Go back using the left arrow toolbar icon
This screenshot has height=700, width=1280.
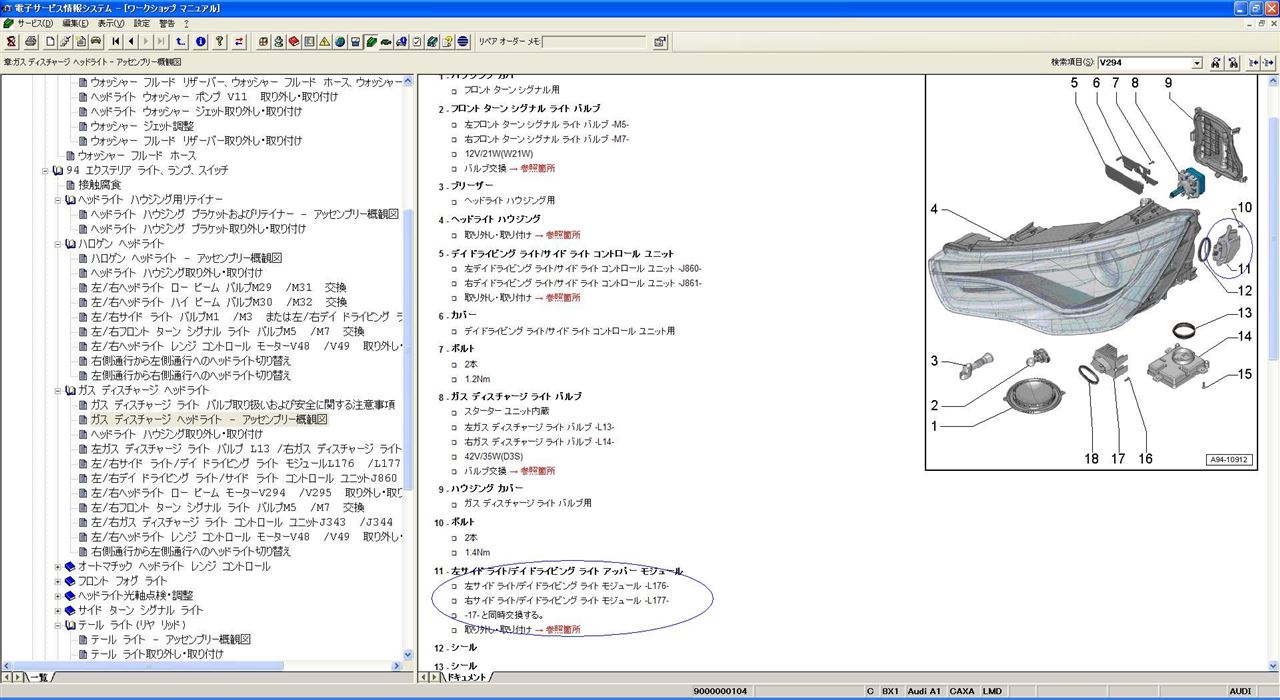click(x=131, y=42)
